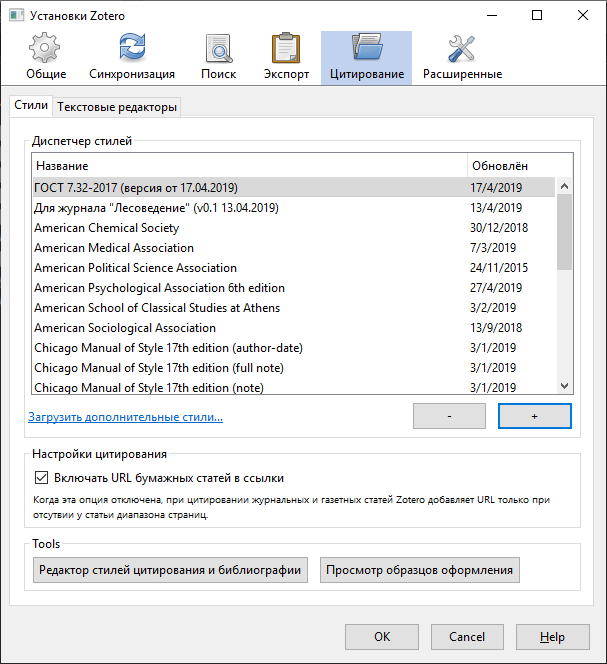Click the style list scrollbar thumb
Screen dimensions: 607x664
564,232
